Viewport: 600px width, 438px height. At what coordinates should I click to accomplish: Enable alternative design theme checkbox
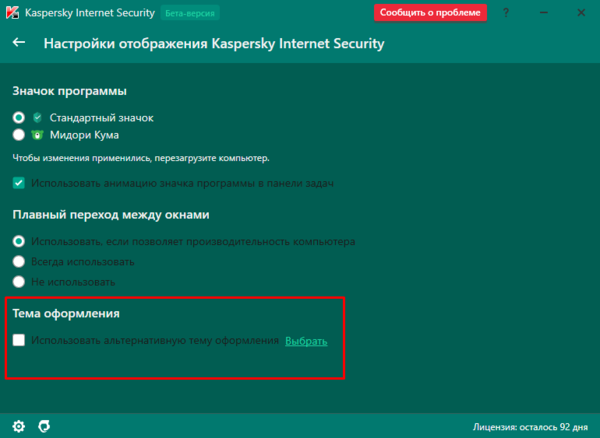tap(19, 340)
